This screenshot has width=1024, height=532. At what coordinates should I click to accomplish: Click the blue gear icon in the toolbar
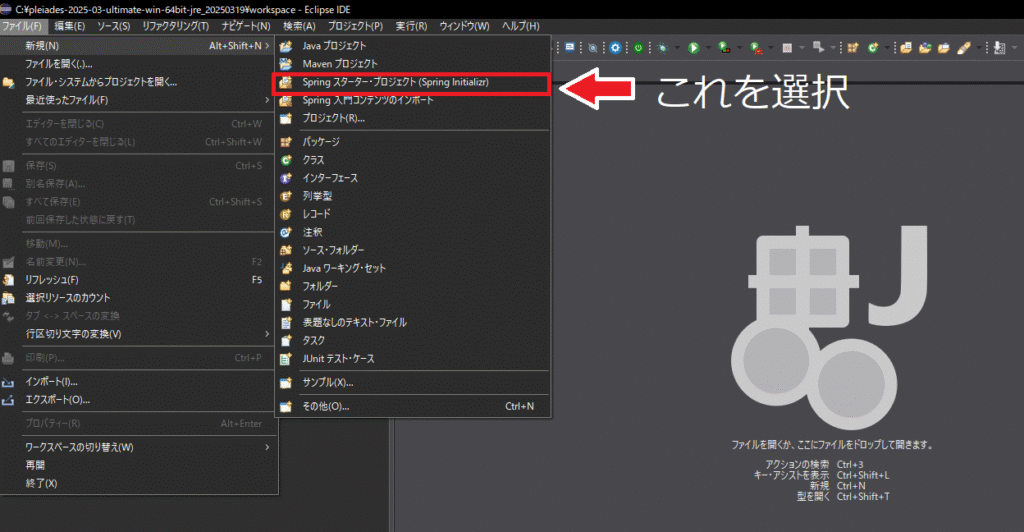[x=615, y=48]
